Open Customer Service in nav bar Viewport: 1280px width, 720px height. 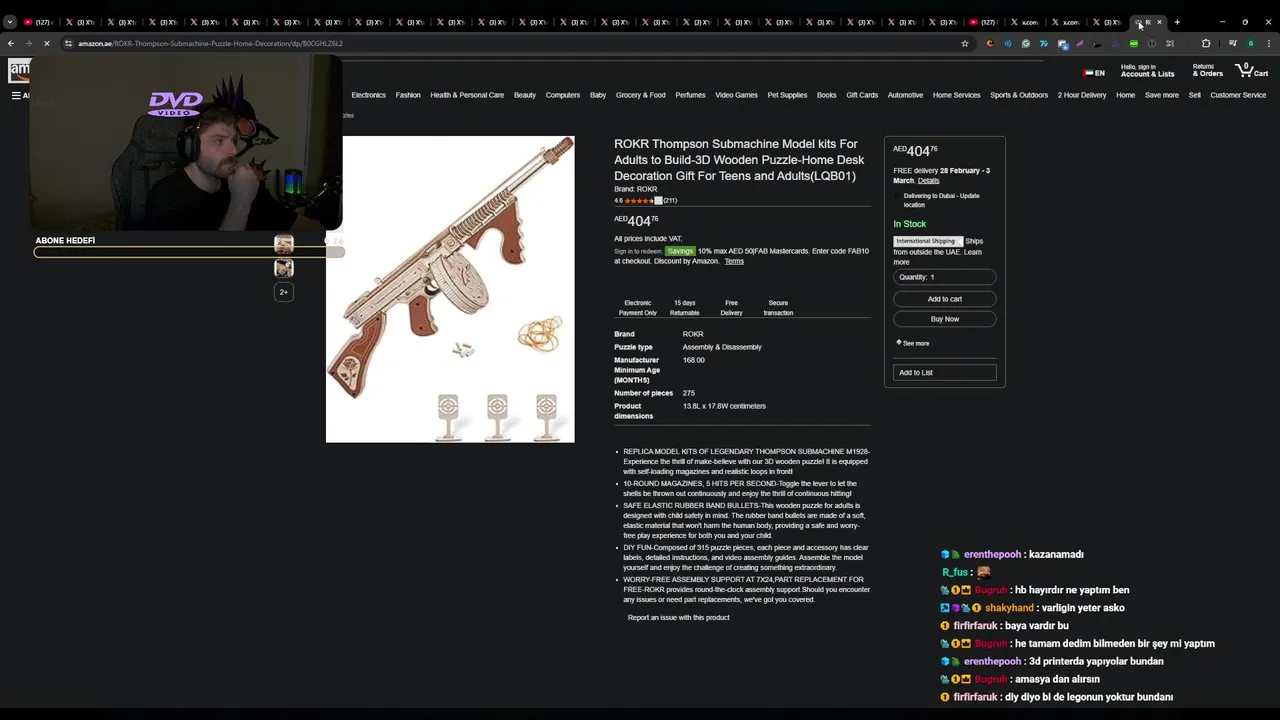point(1238,95)
